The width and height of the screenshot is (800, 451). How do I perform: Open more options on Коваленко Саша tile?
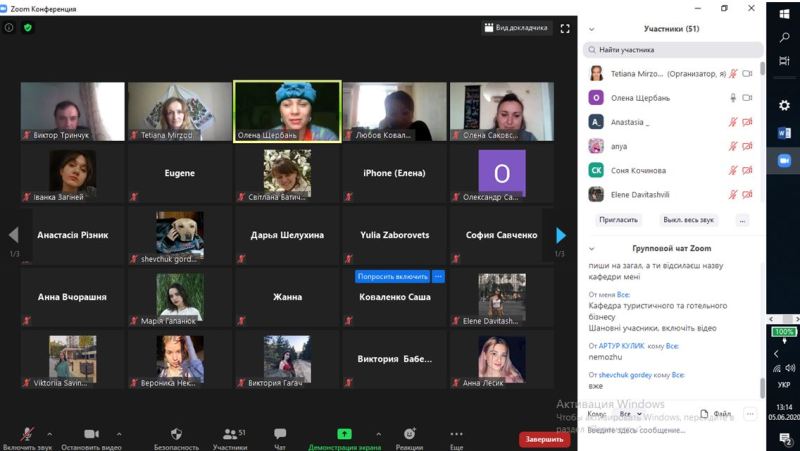(x=438, y=277)
